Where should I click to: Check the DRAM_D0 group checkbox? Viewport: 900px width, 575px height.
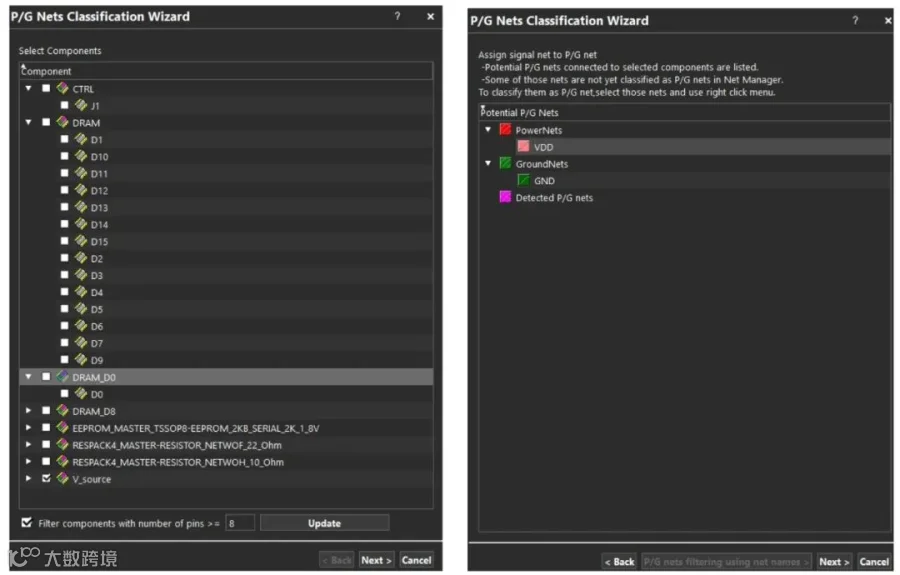click(x=46, y=376)
